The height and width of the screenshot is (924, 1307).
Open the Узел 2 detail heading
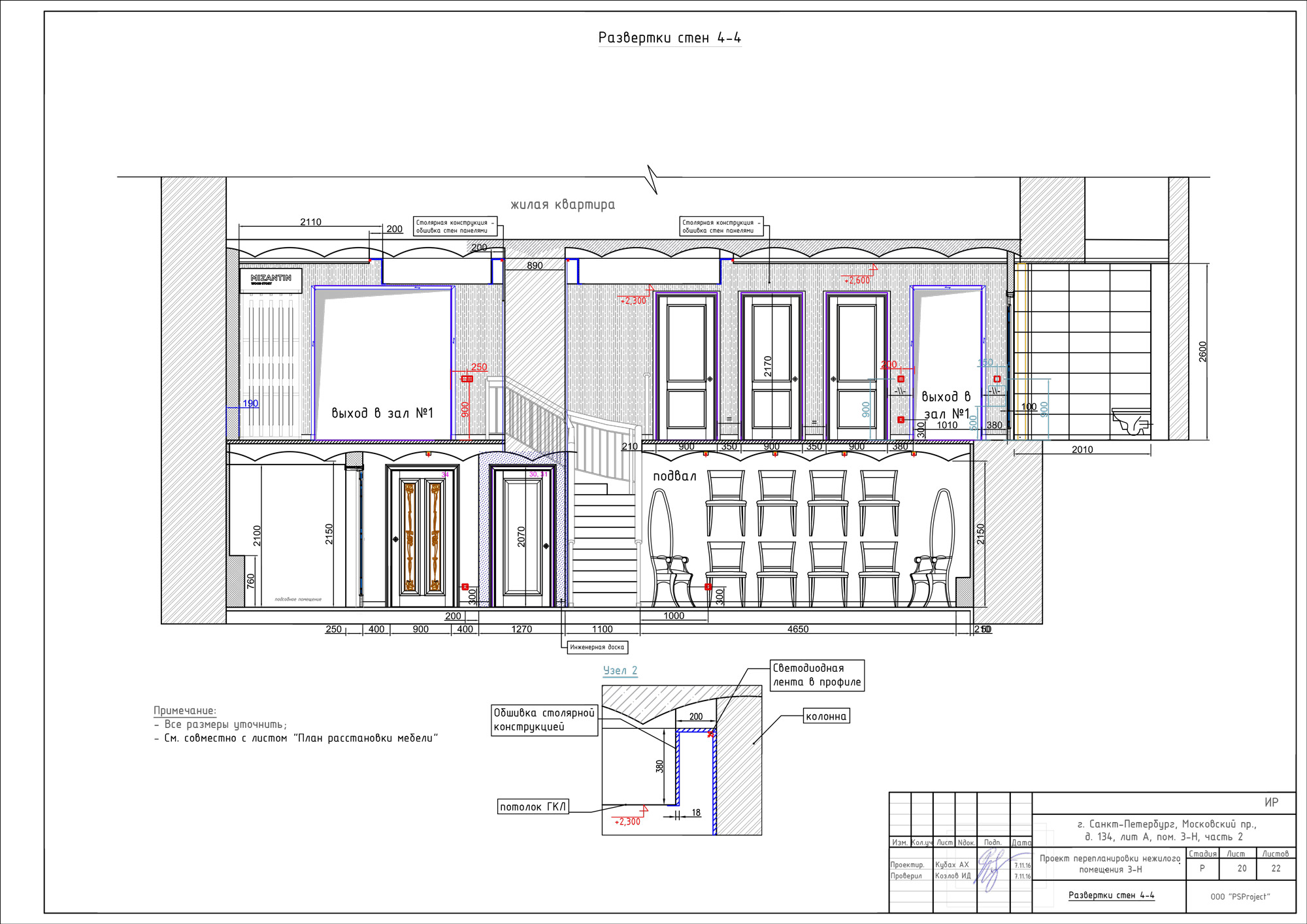[x=620, y=670]
